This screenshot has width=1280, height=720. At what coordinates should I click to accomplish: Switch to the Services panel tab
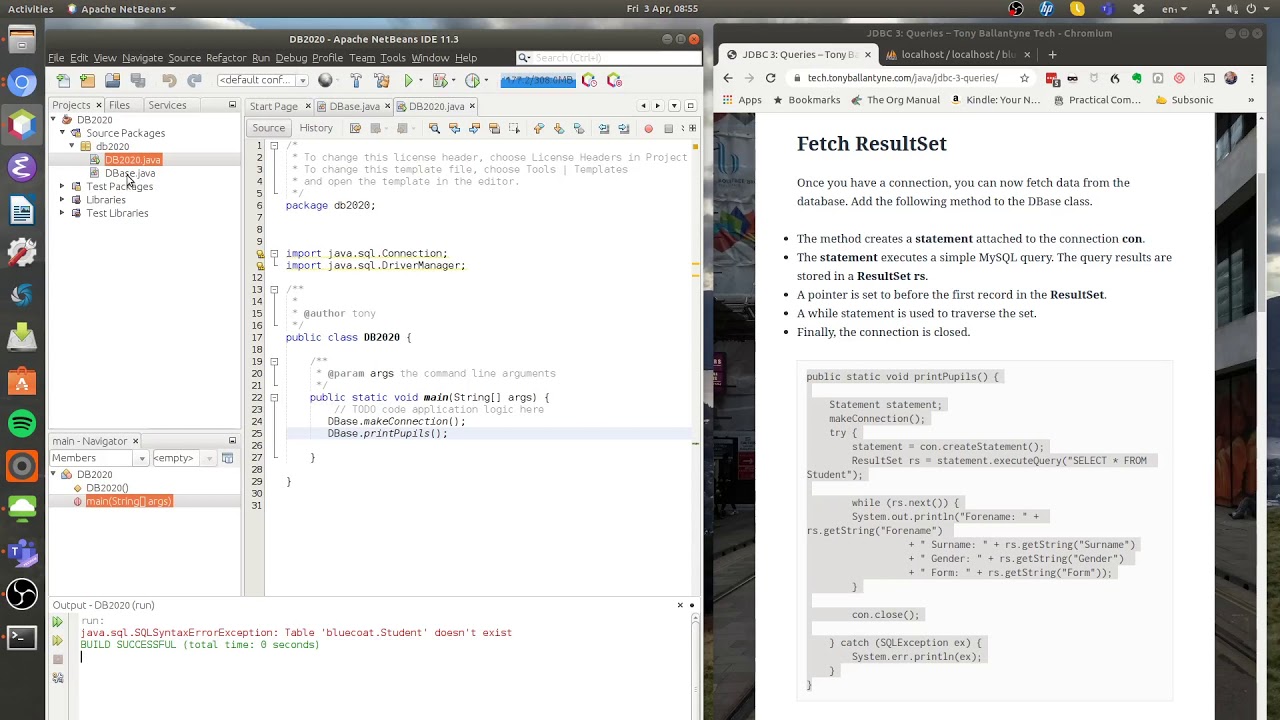167,105
